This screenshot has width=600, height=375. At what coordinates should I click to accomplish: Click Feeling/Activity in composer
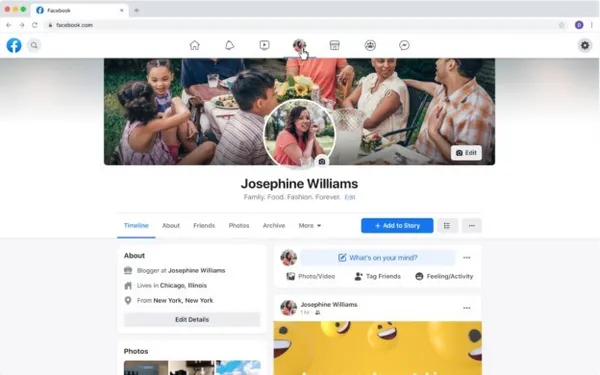(444, 276)
